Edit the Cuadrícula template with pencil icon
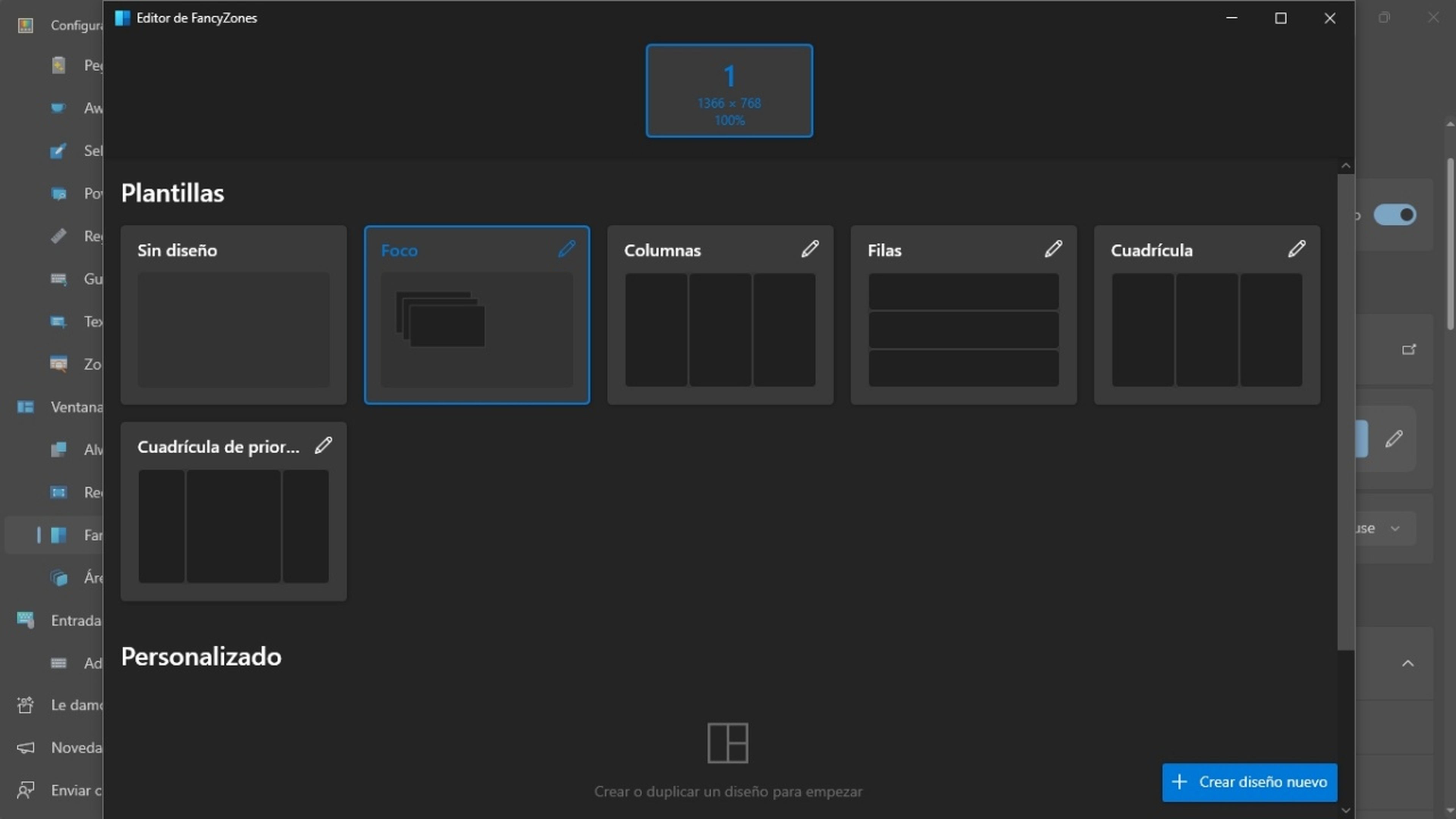Viewport: 1456px width, 819px height. click(x=1297, y=249)
